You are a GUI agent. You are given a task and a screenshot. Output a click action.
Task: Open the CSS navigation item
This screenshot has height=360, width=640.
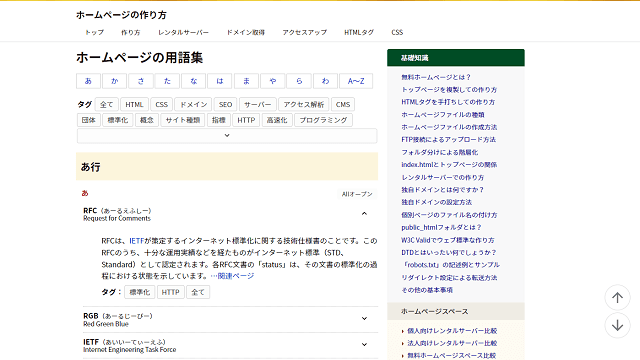pyautogui.click(x=397, y=32)
